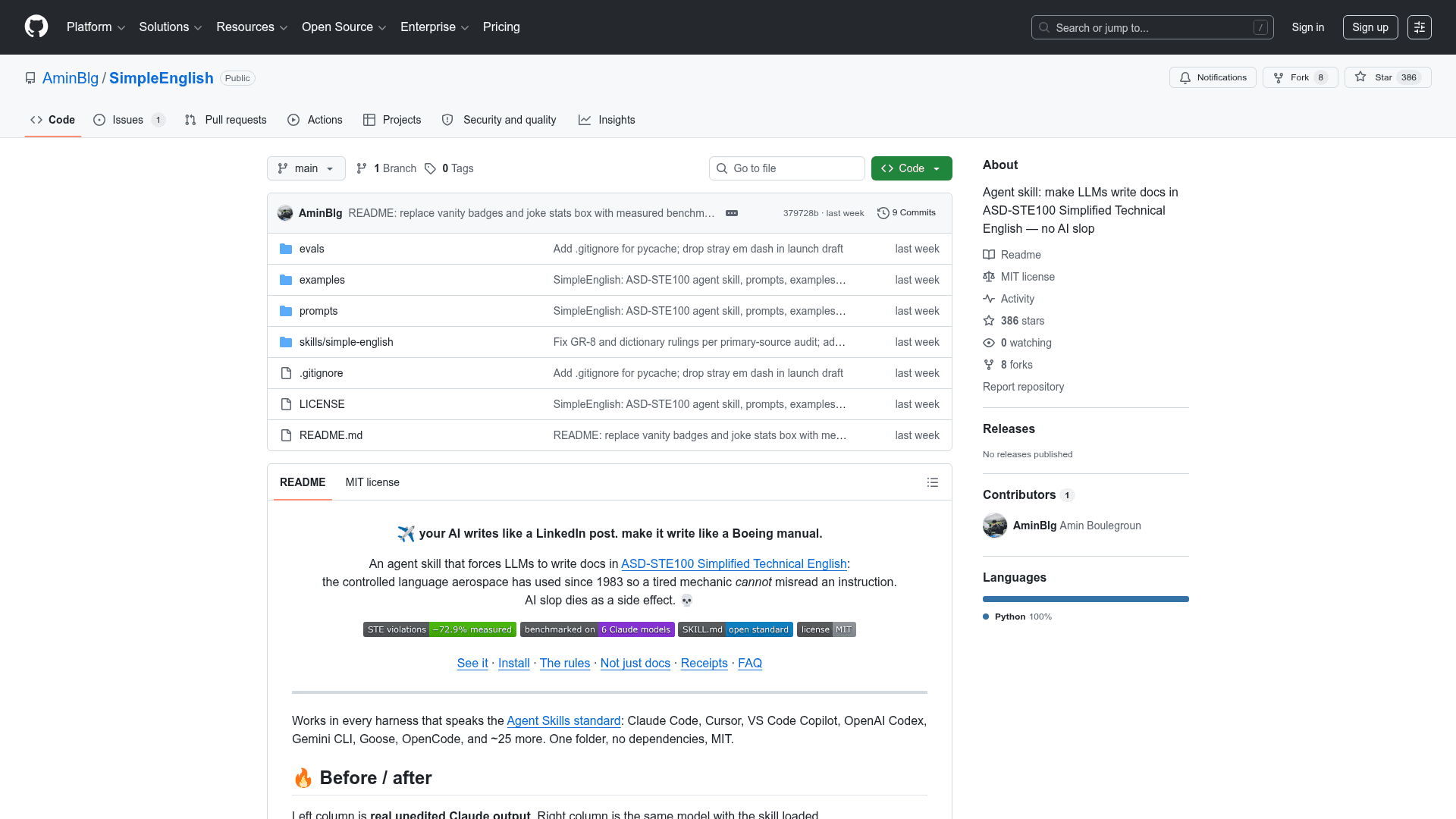Click the Go to file search field

pos(787,168)
